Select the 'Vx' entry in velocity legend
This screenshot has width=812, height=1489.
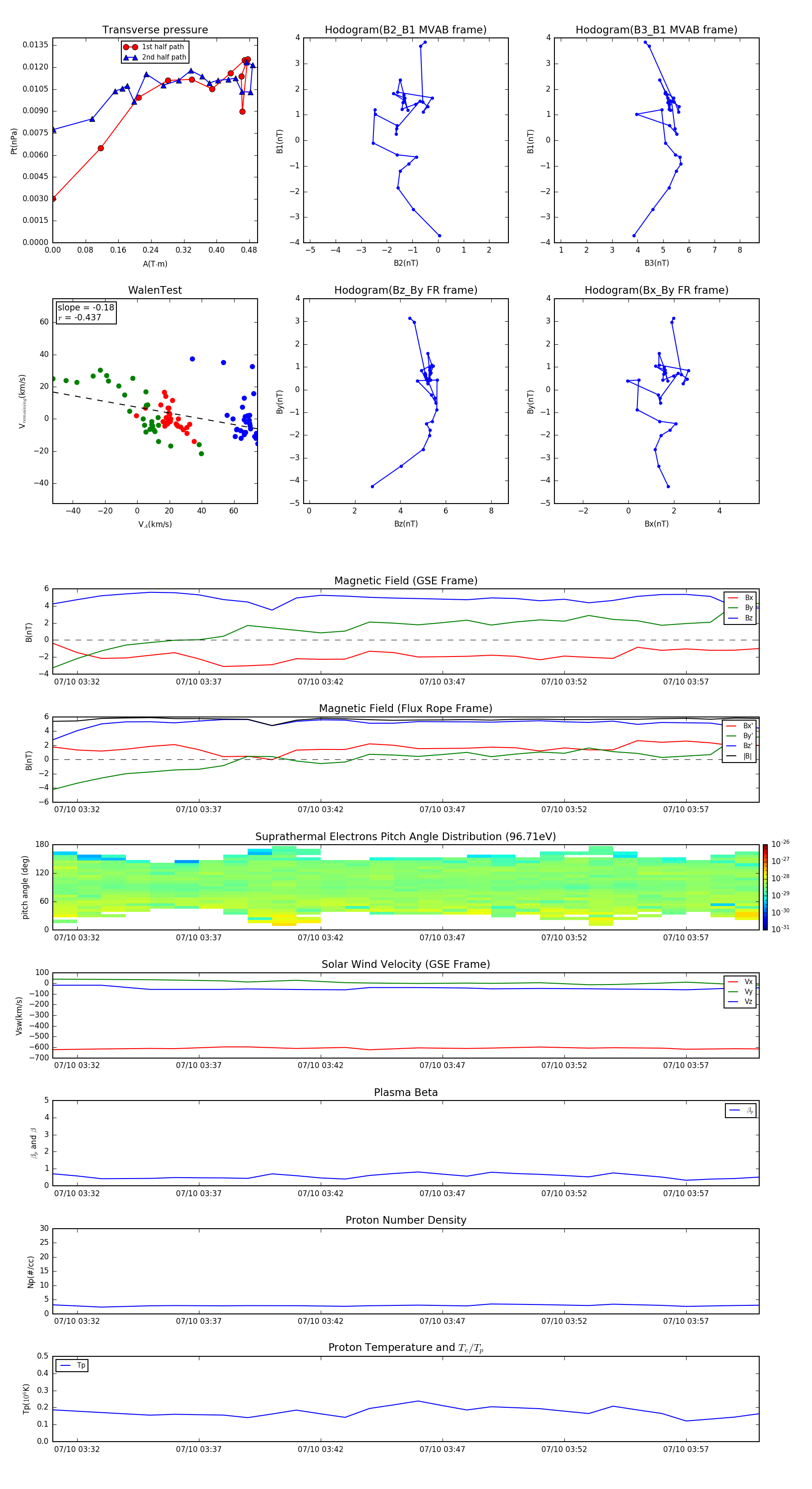click(740, 981)
